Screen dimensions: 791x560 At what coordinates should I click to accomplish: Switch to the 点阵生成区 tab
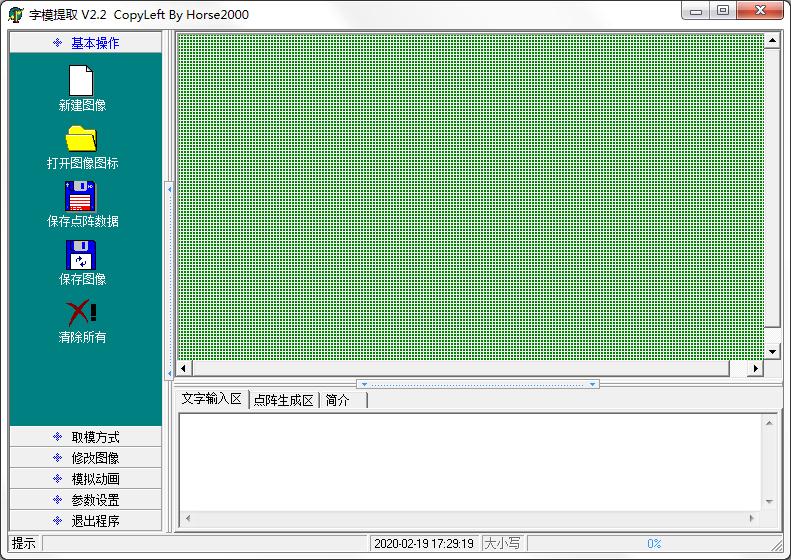click(x=284, y=400)
